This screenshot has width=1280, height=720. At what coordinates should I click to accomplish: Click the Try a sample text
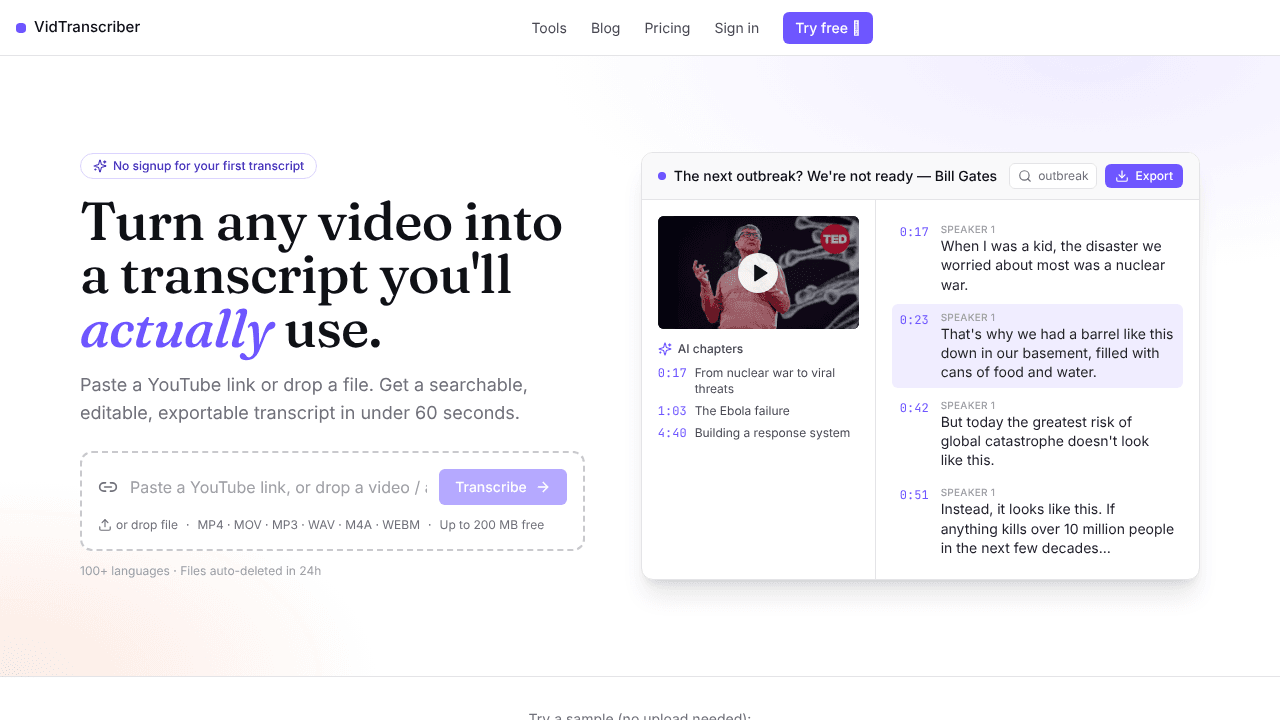pos(640,716)
